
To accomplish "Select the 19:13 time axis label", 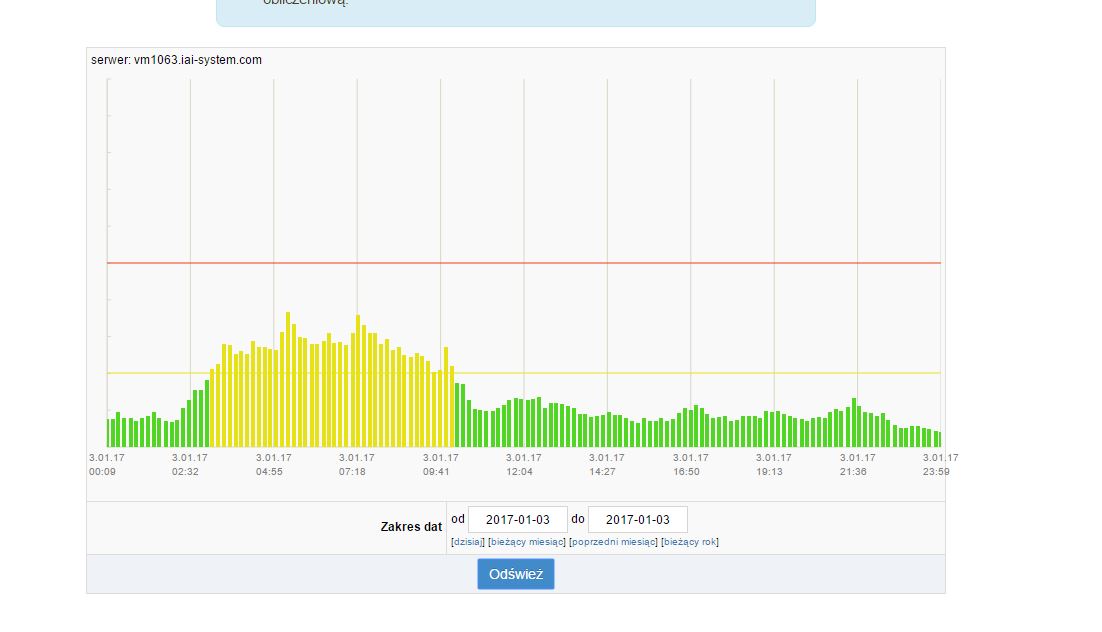I will (770, 472).
